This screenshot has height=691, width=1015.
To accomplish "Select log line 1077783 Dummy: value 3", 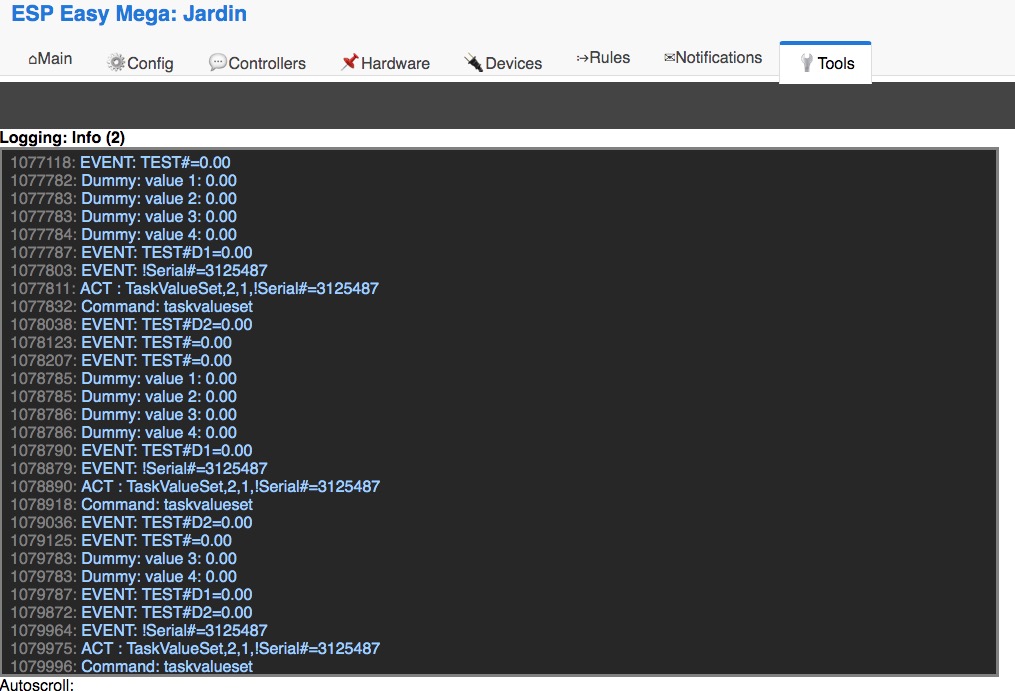I will pos(124,217).
